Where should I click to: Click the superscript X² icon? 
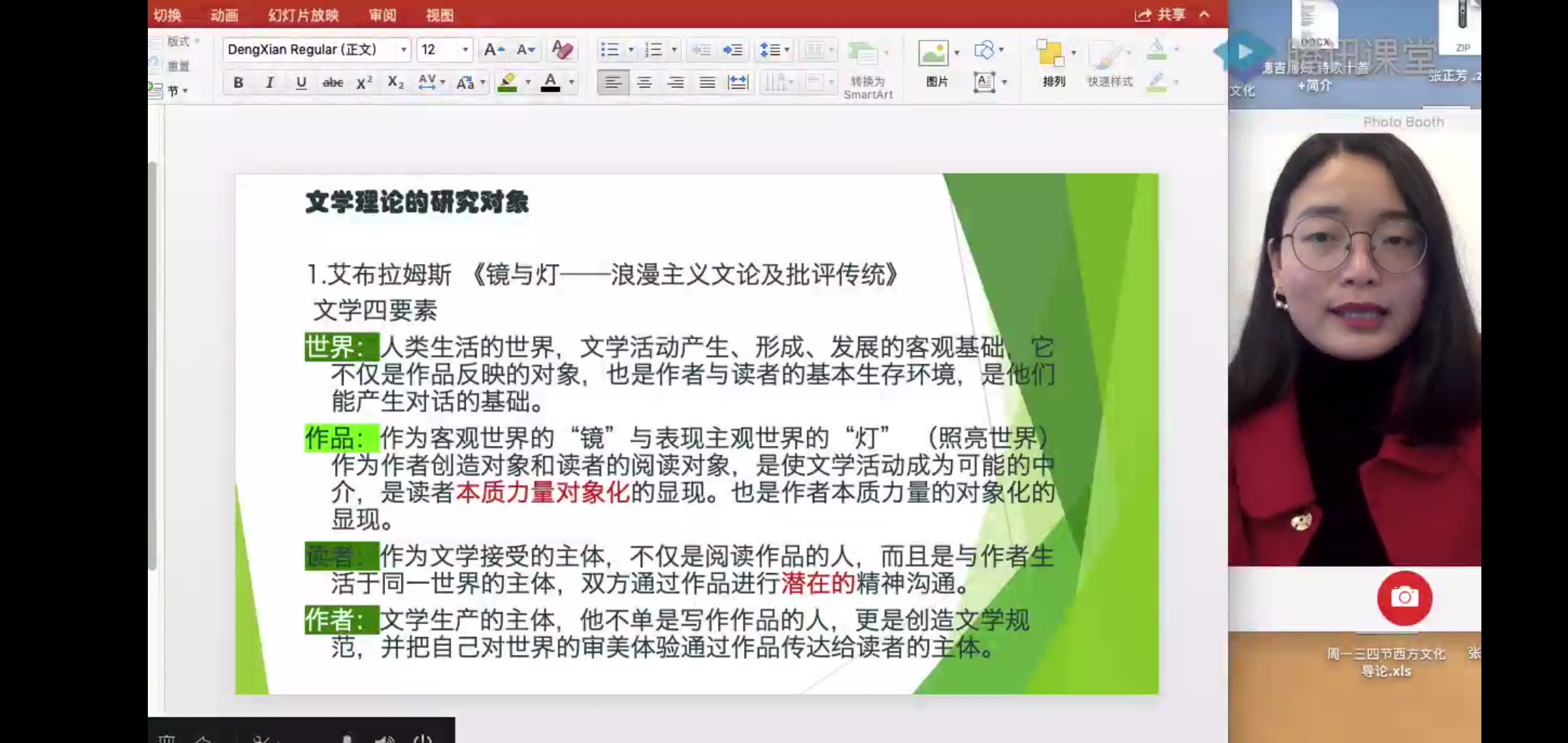(x=364, y=83)
